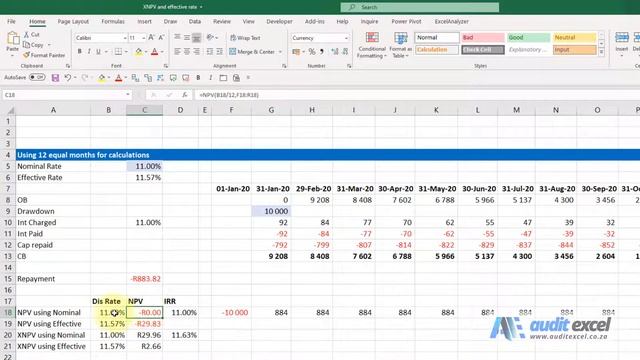Switch to the Power Pivot tab

406,21
